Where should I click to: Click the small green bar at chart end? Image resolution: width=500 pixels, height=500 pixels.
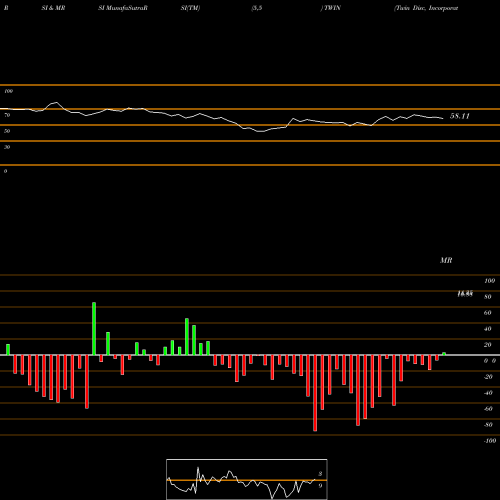click(x=444, y=354)
